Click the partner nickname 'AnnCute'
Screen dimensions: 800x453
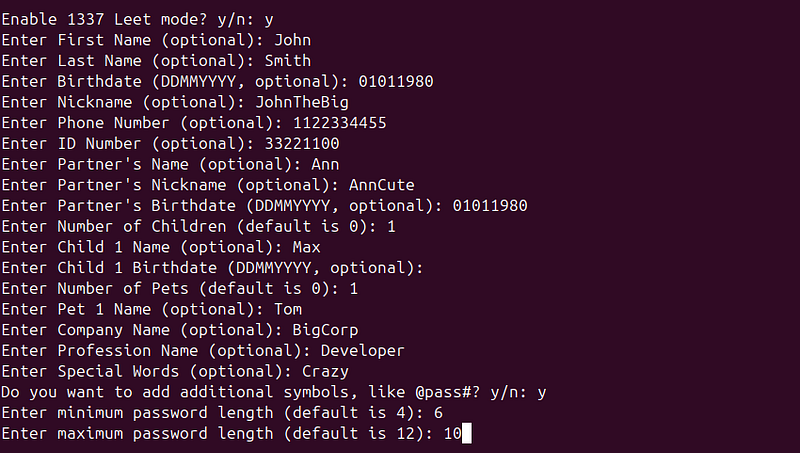pos(382,185)
